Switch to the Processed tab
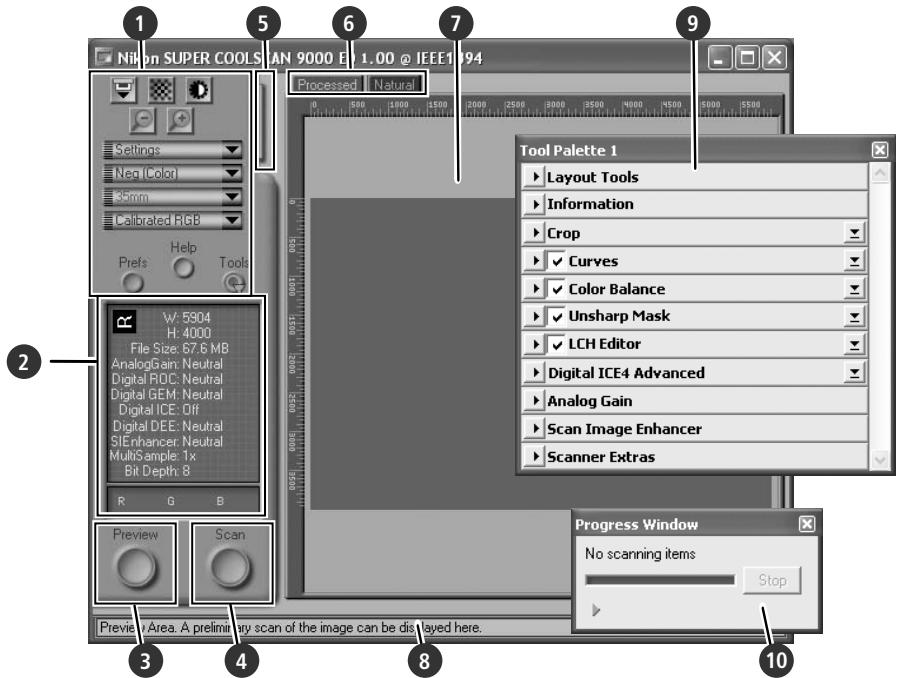 click(326, 85)
